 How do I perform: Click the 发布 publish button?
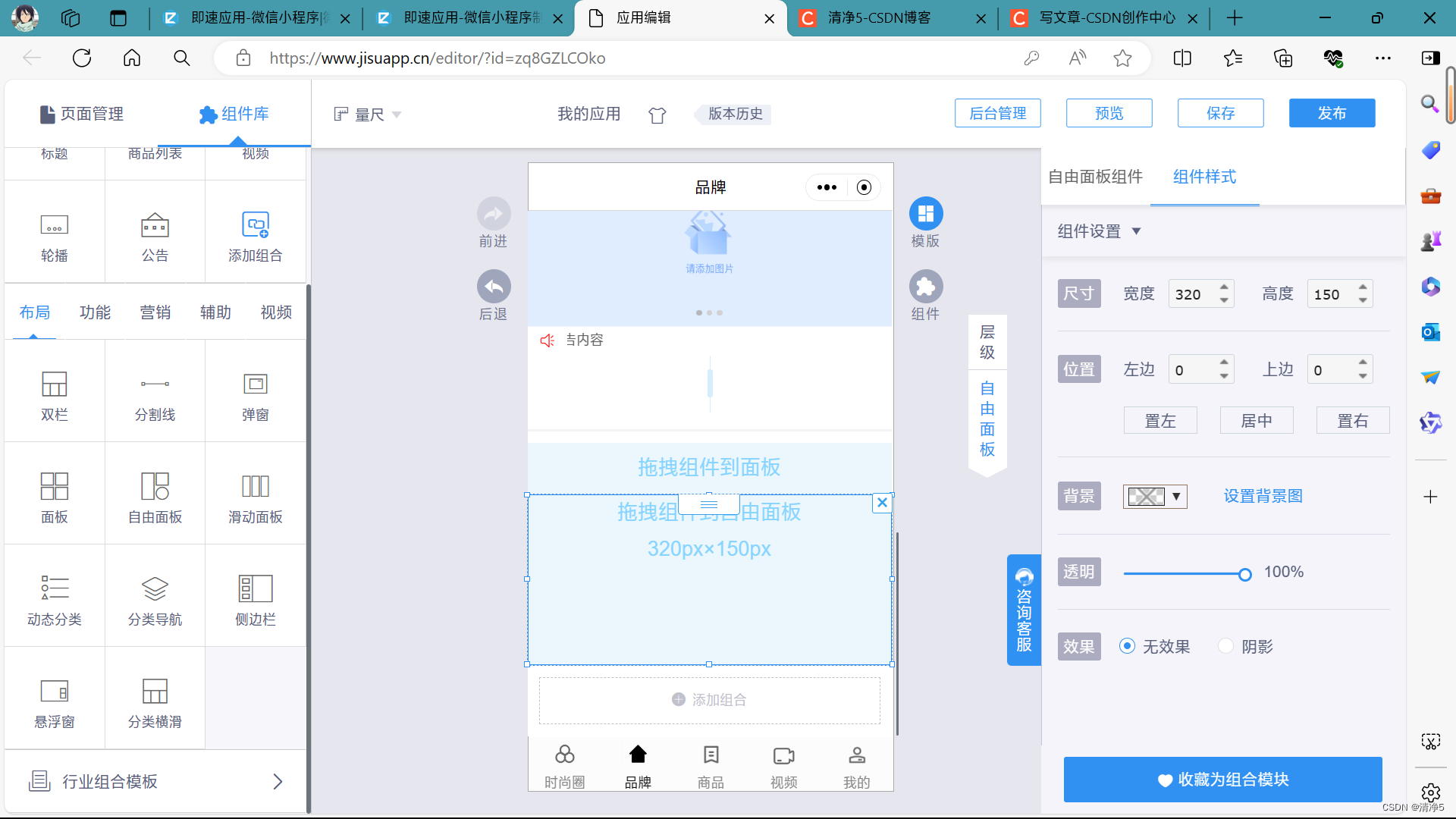pos(1331,113)
